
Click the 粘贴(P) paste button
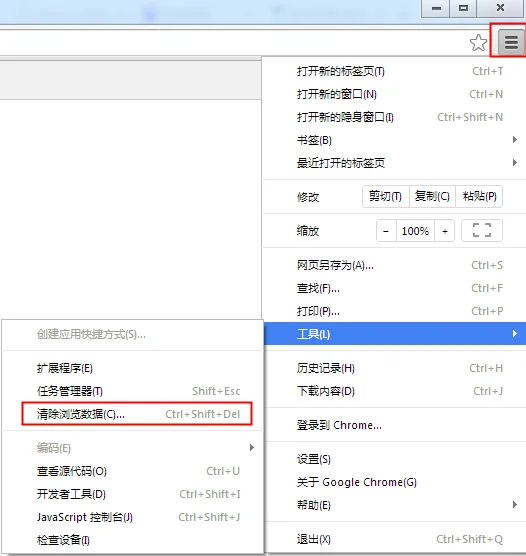click(x=479, y=196)
